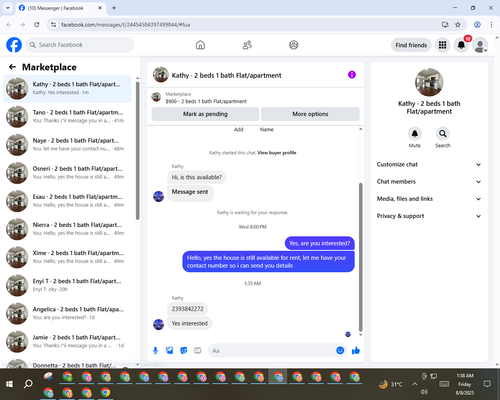This screenshot has height=400, width=500.
Task: Reload the page
Action: [x=37, y=25]
